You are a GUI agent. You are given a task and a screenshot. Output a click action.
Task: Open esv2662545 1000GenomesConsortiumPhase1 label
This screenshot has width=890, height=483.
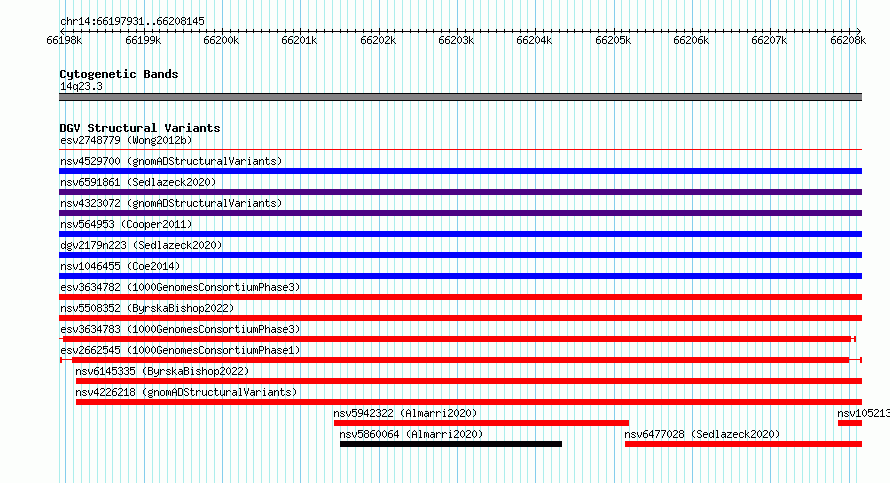click(x=180, y=350)
